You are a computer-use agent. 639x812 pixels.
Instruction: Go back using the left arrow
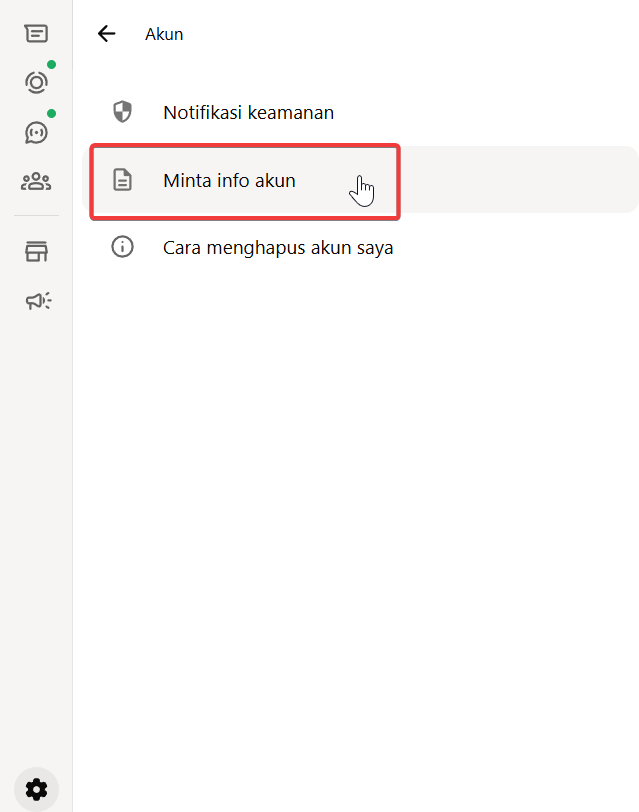click(x=106, y=34)
